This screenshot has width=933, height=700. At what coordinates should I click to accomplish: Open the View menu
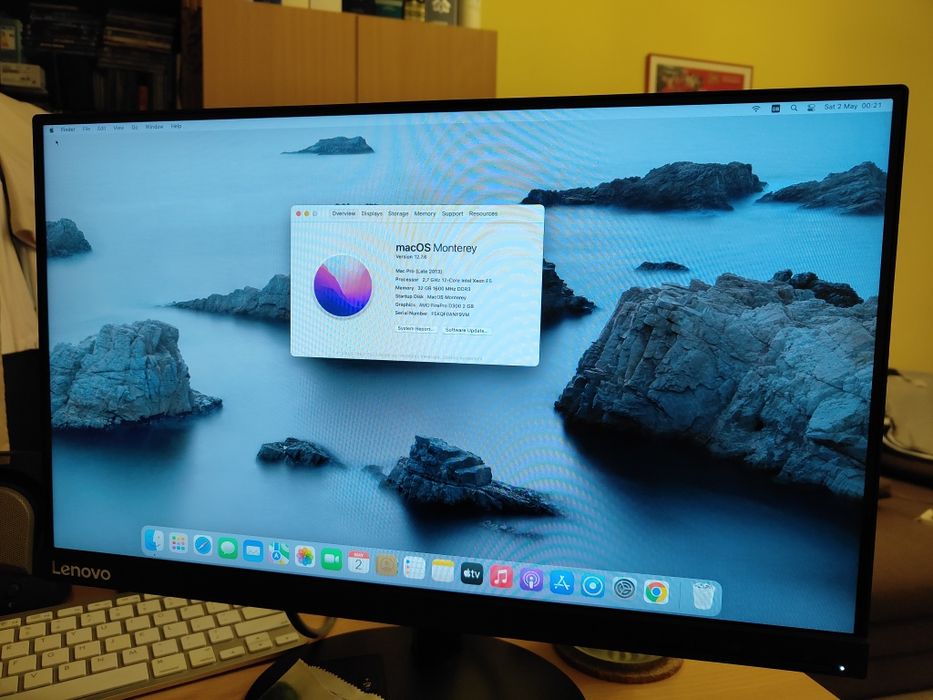pos(118,128)
